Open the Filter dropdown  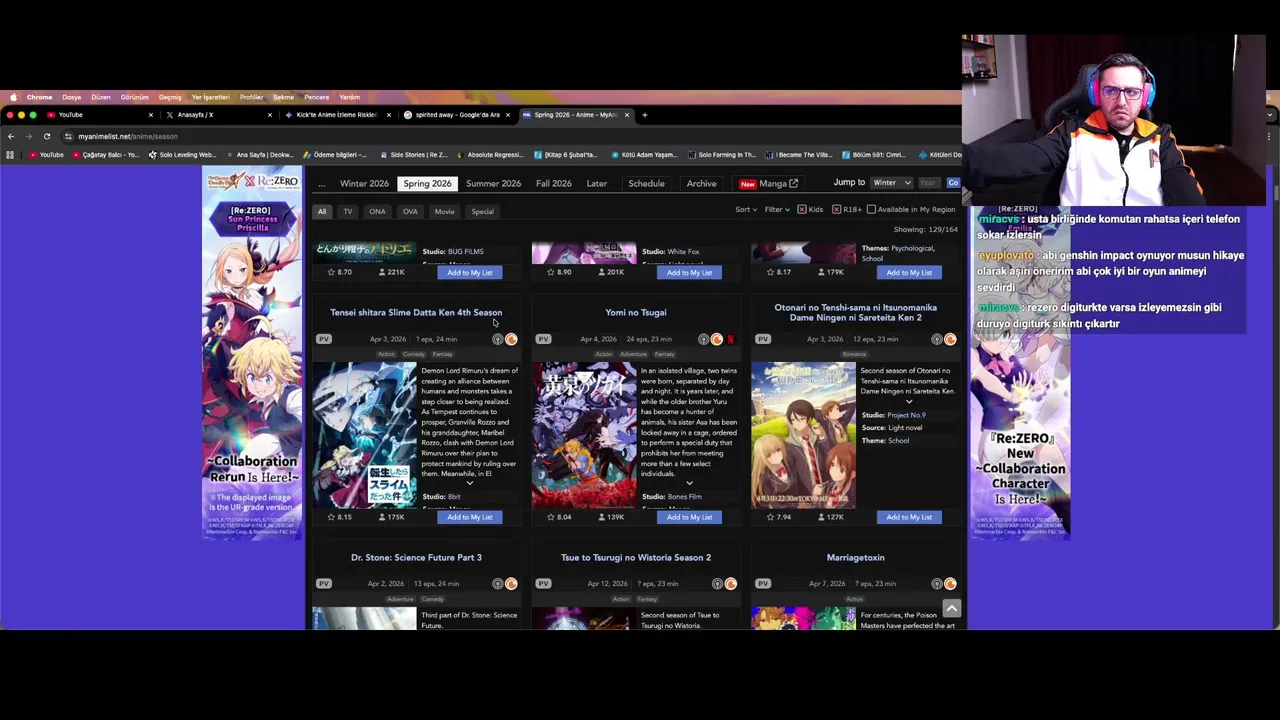click(776, 210)
